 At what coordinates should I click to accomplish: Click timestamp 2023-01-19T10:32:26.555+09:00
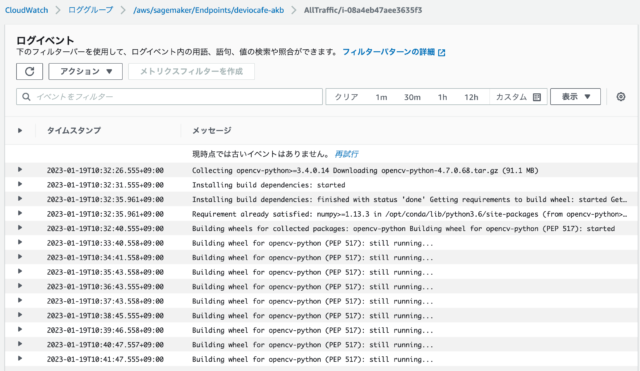pyautogui.click(x=105, y=170)
